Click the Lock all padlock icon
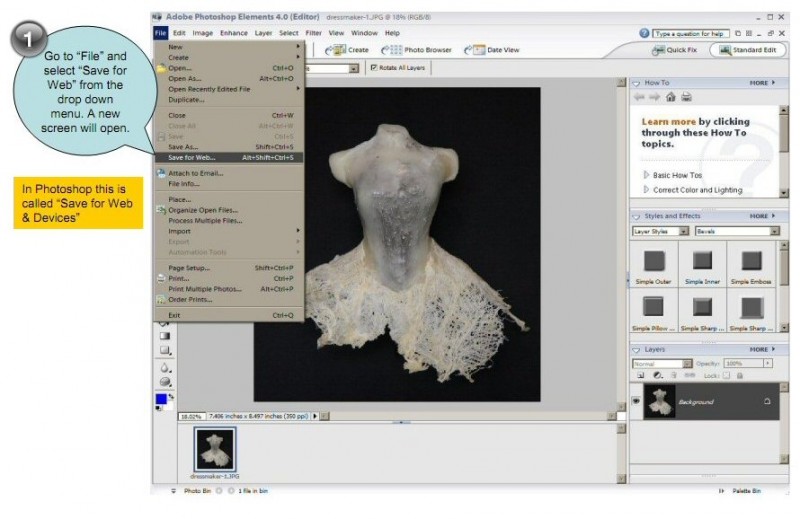800x519 pixels. click(x=740, y=376)
